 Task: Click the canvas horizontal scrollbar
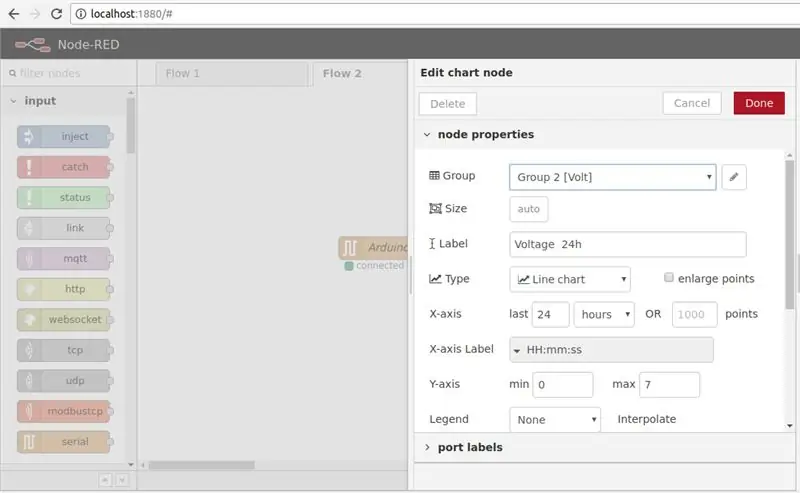coord(202,465)
